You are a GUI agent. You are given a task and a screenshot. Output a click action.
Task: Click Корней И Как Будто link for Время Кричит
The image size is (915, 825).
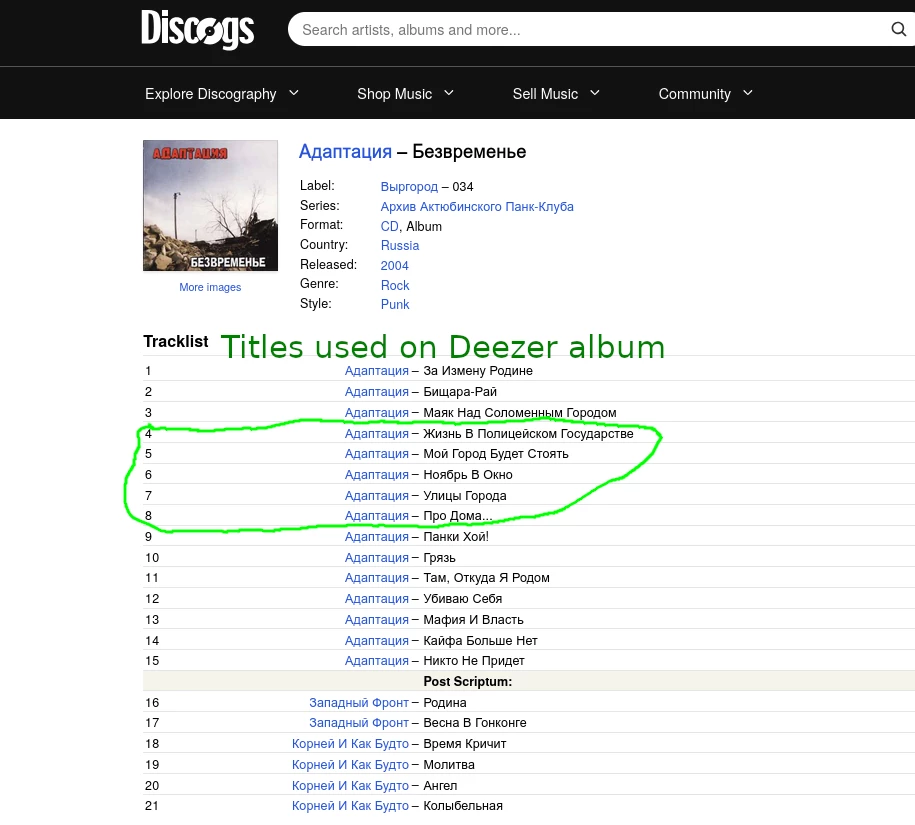(x=350, y=744)
